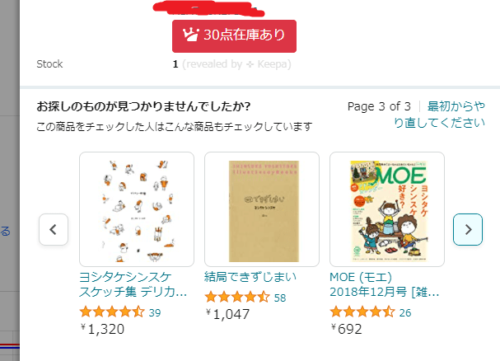Click the ¥692 price of MOE magazine
Viewport: 500px width, 361px height.
tap(347, 329)
